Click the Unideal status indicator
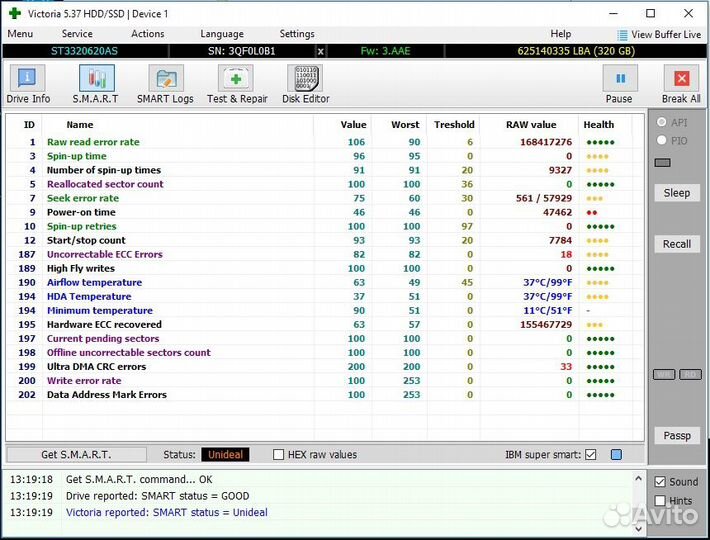The image size is (710, 540). (225, 454)
